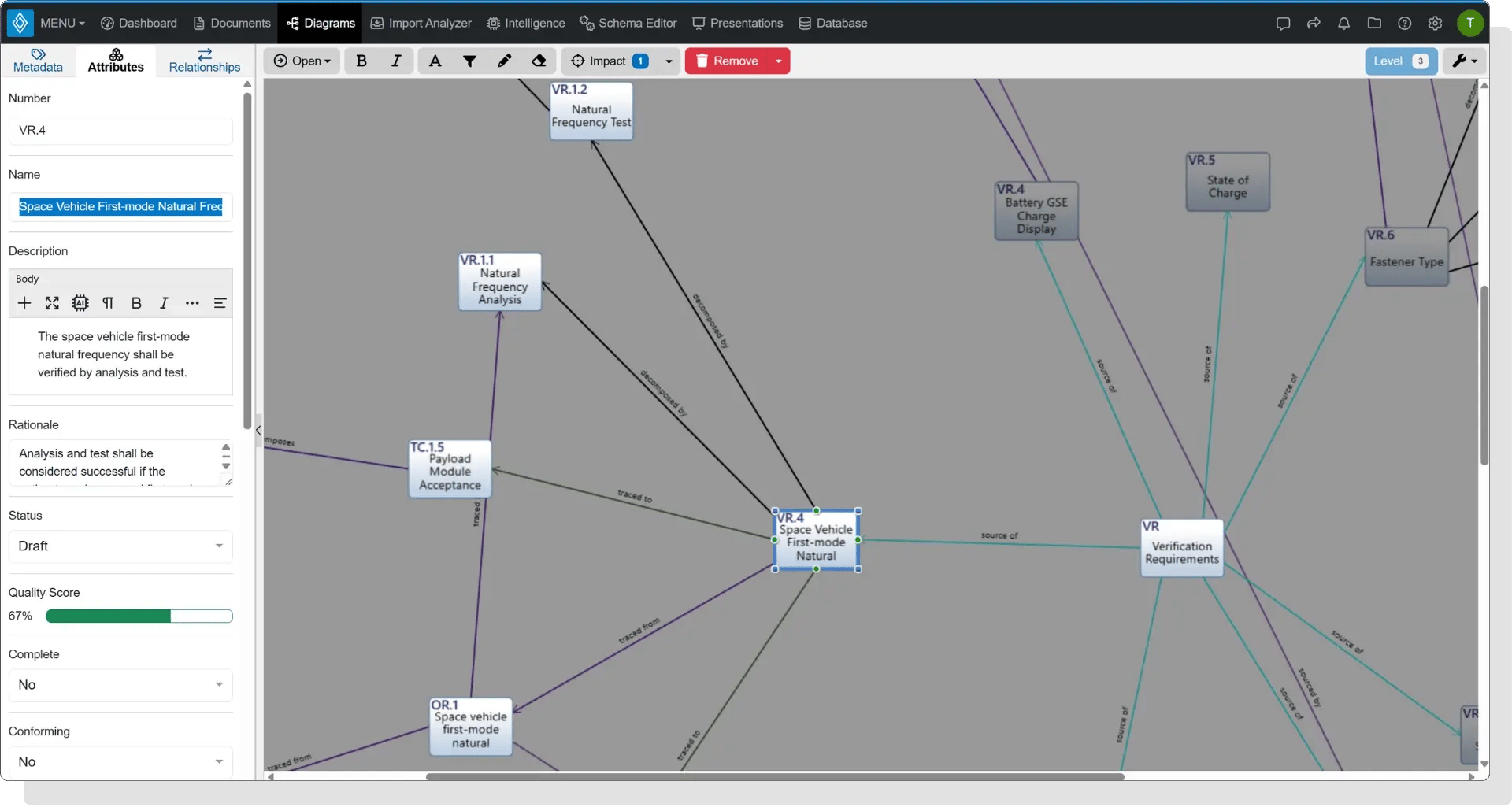Open the Status Draft dropdown
Viewport: 1512px width, 807px height.
coord(120,546)
